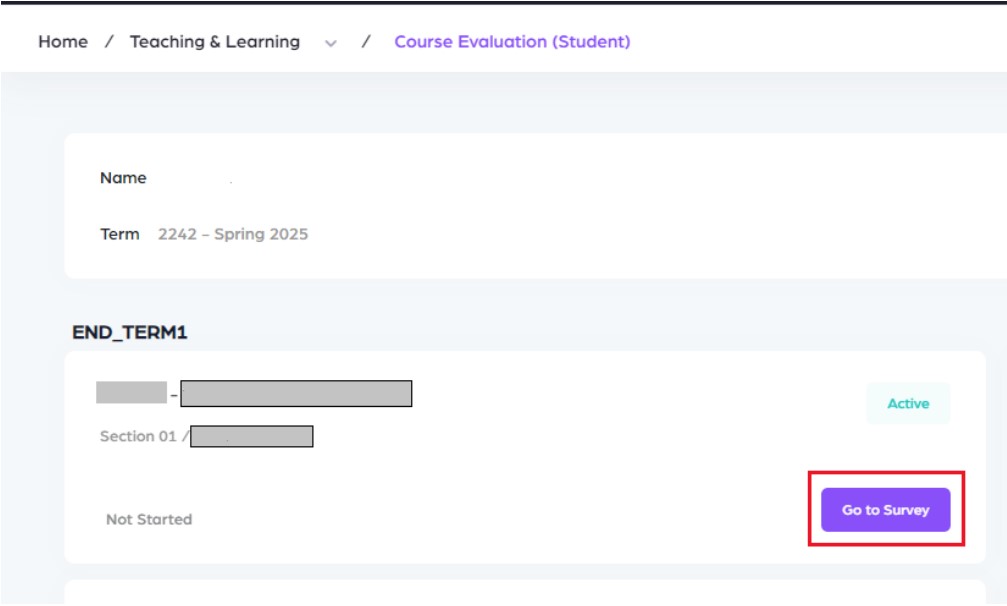This screenshot has height=606, width=1007.
Task: Click the Active status badge
Action: click(x=908, y=404)
